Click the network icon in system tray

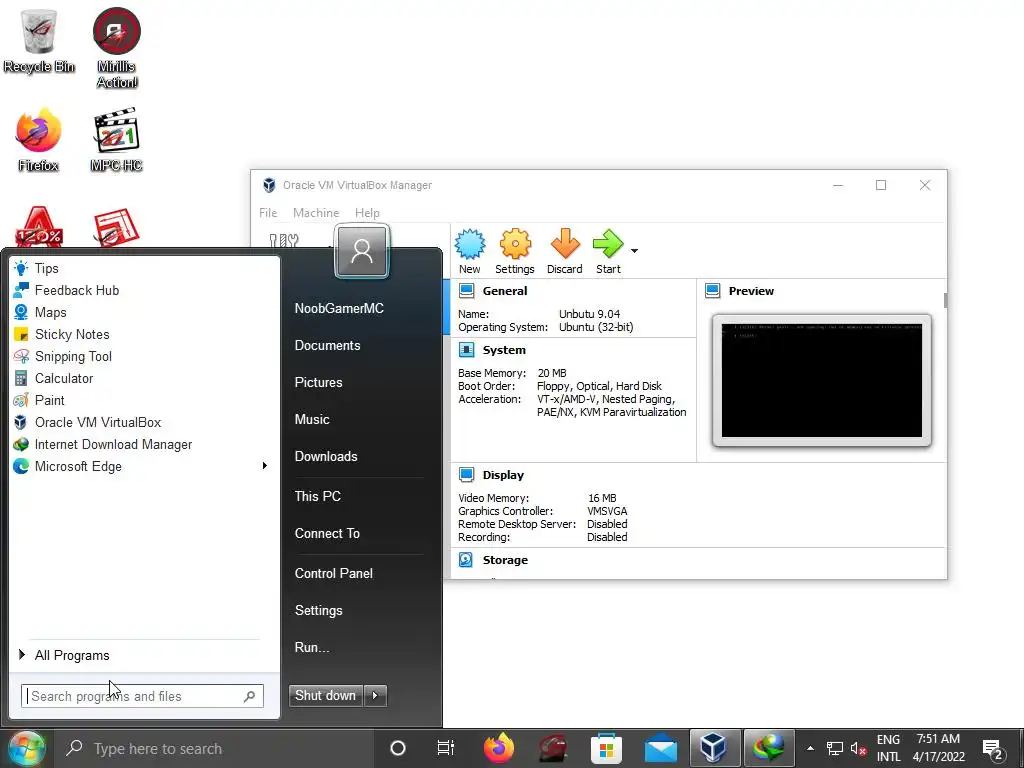tap(835, 748)
